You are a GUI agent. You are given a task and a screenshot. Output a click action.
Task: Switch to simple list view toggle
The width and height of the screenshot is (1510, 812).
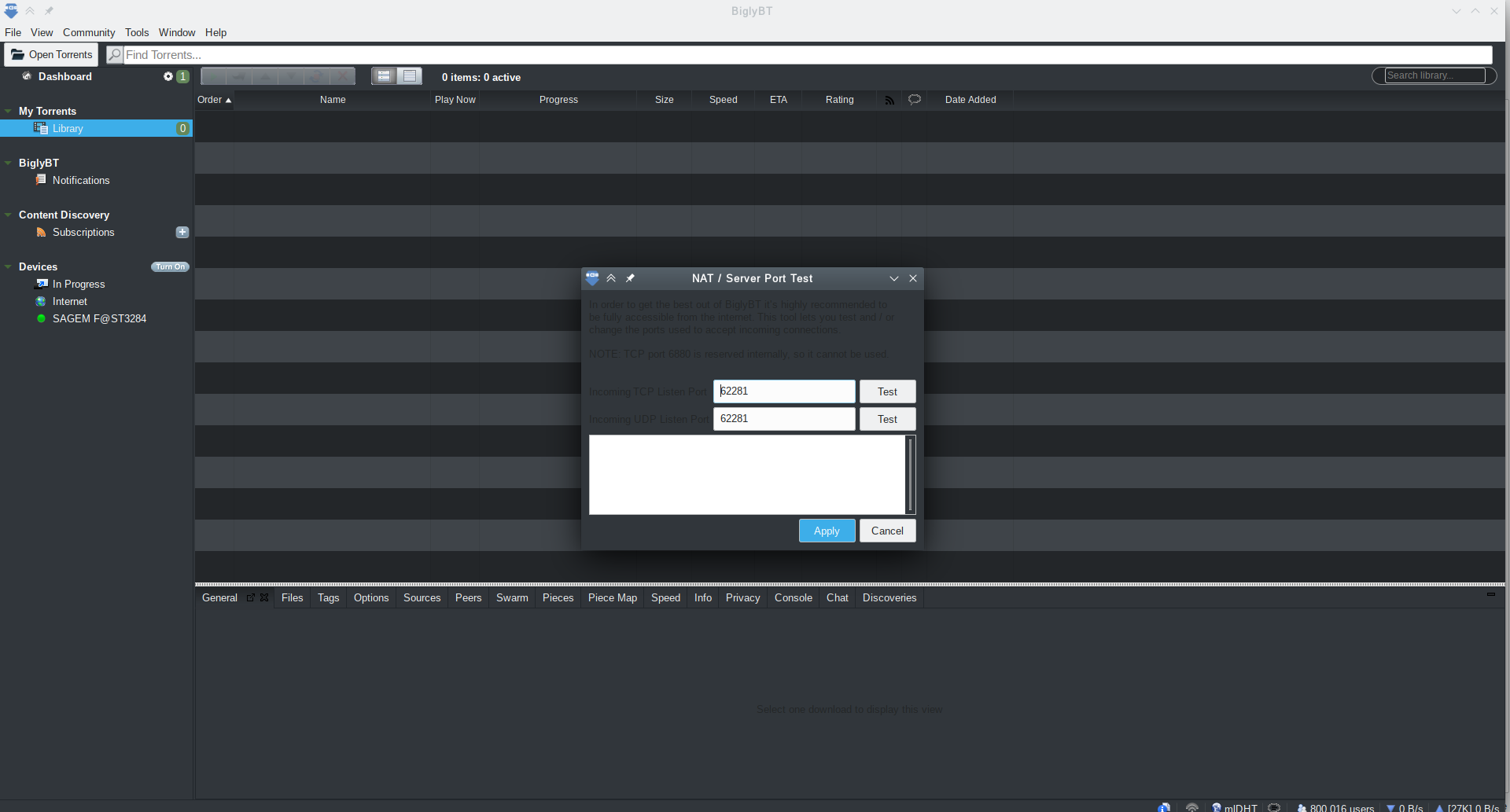410,75
